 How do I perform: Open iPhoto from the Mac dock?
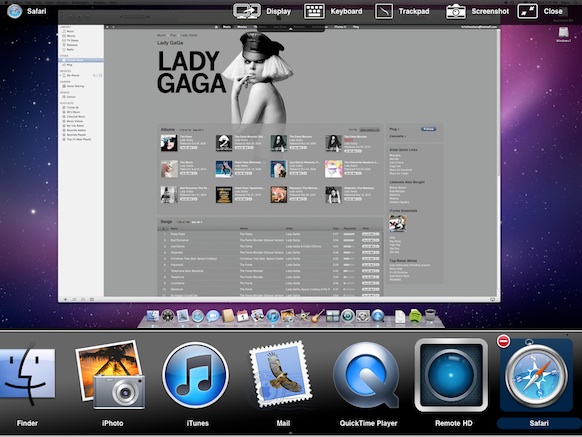(x=288, y=316)
